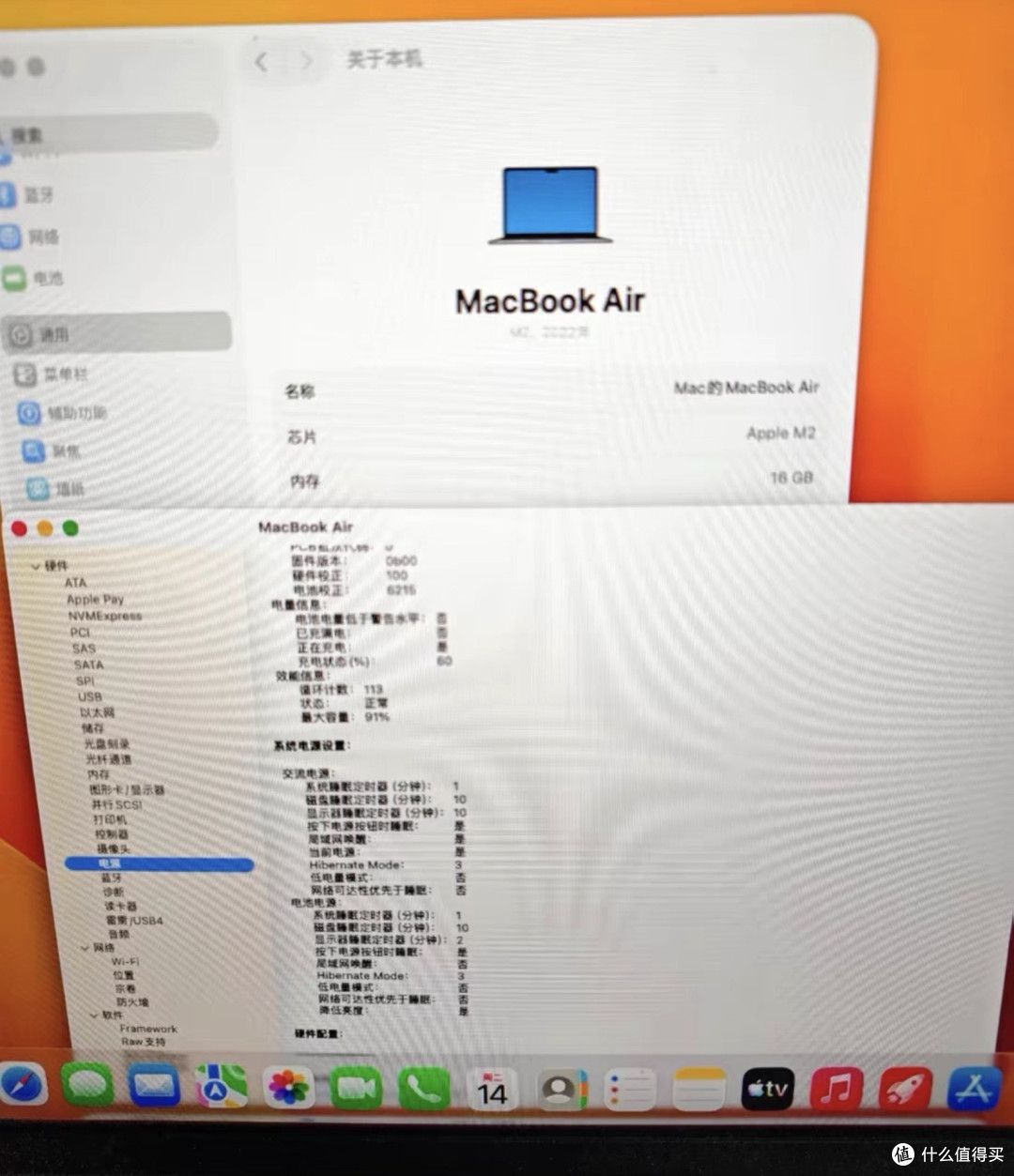Open Notes in the Dock
Image resolution: width=1014 pixels, height=1176 pixels.
[x=699, y=1089]
